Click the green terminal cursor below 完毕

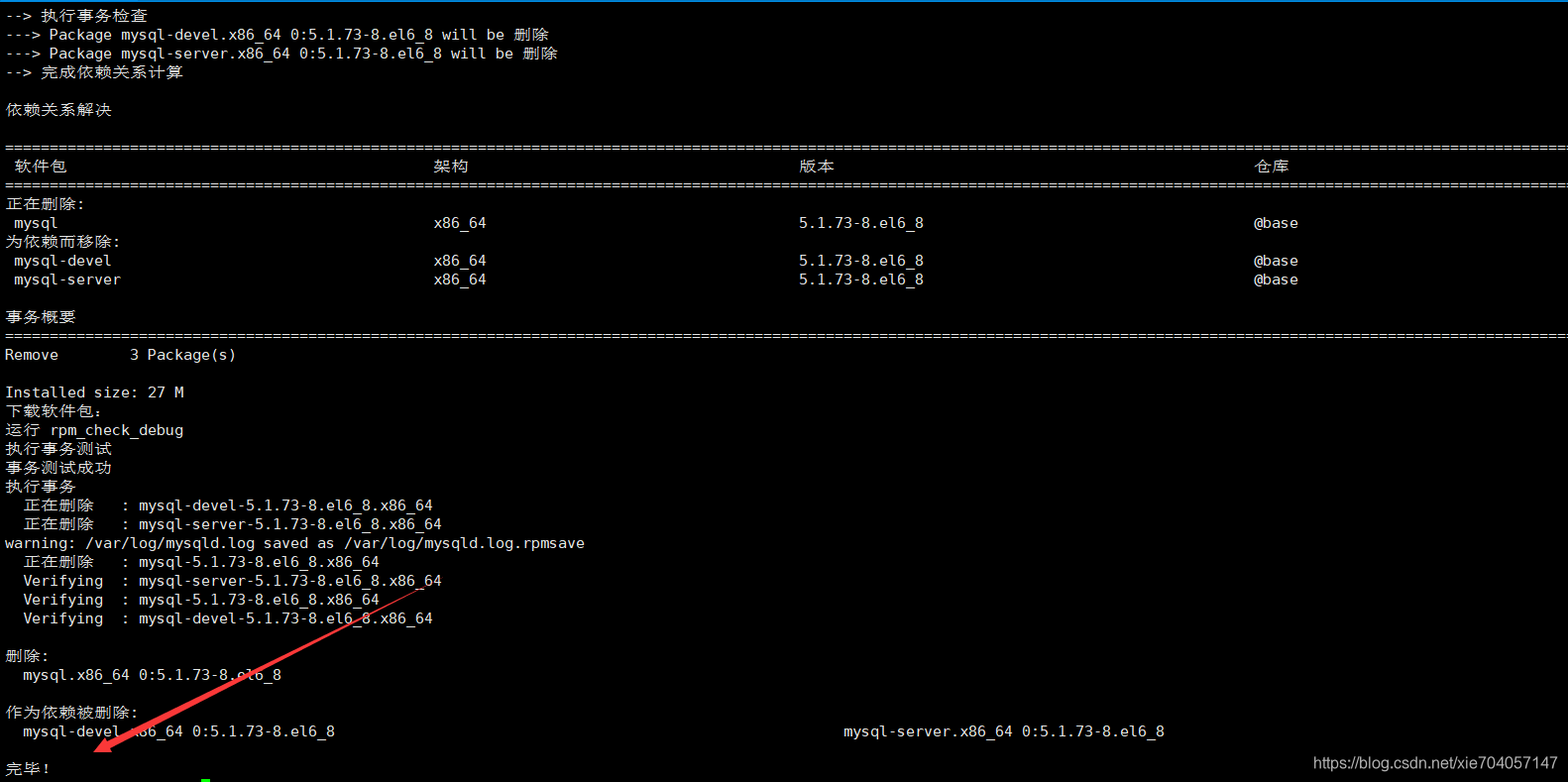(205, 780)
